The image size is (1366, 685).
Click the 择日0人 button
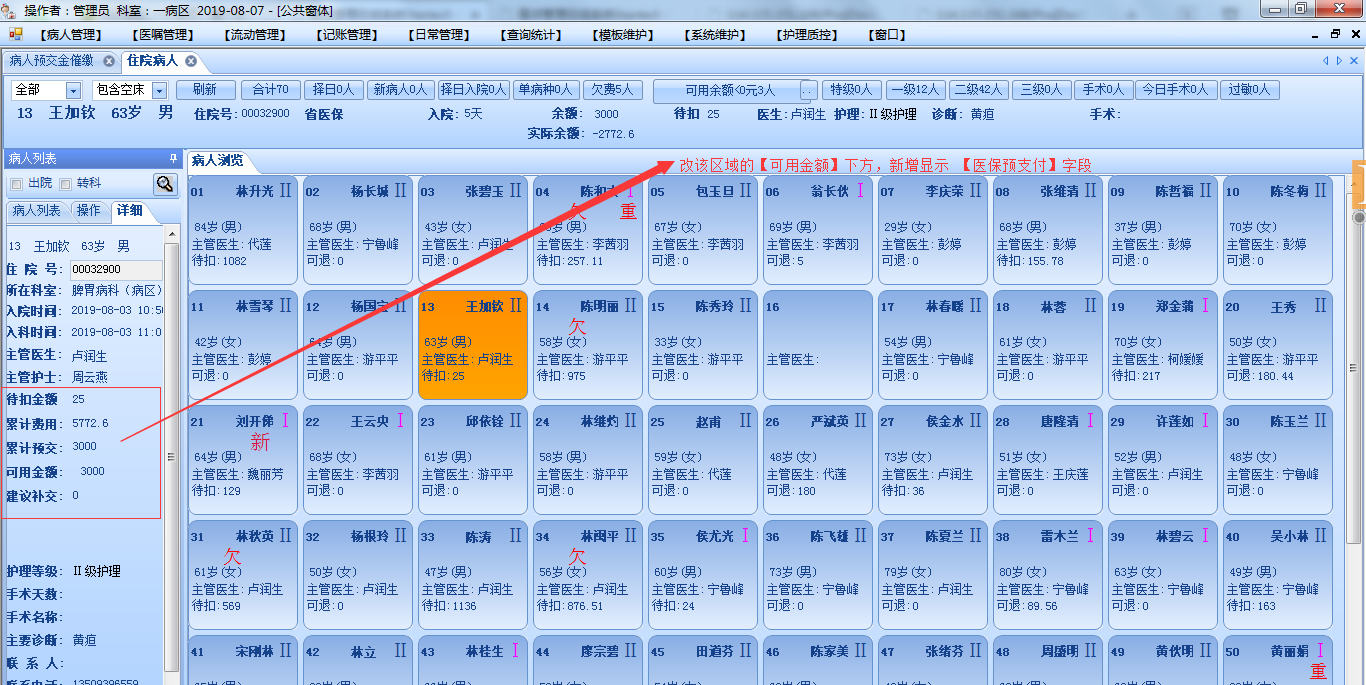tap(333, 90)
